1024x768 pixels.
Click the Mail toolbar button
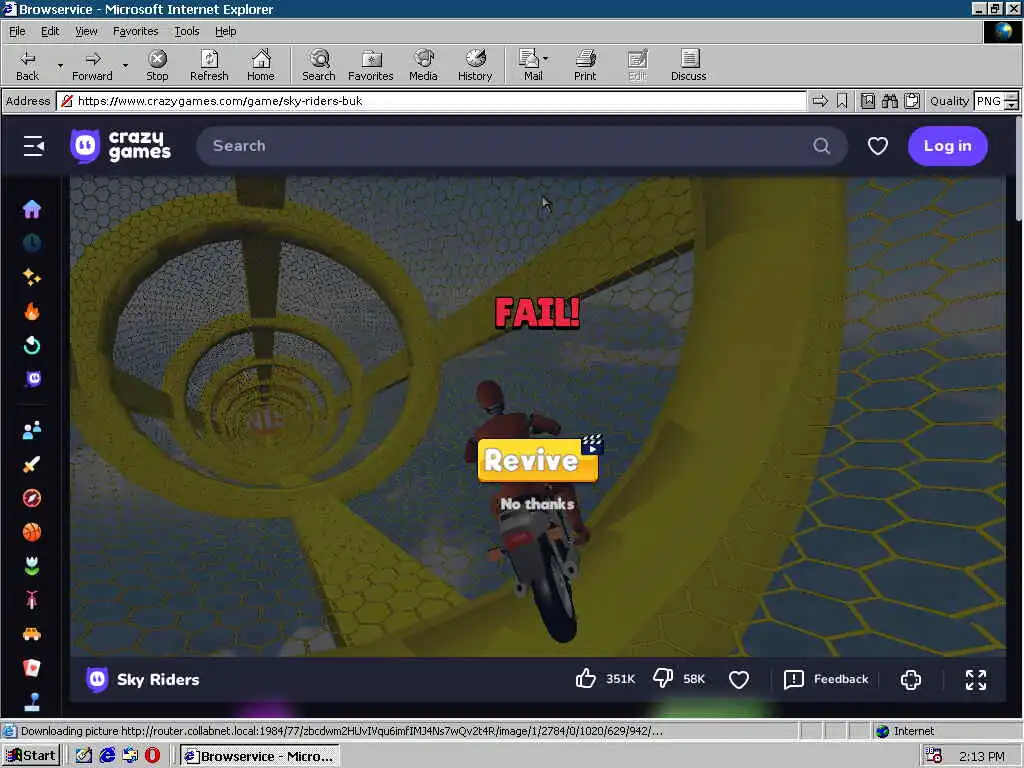pyautogui.click(x=530, y=65)
